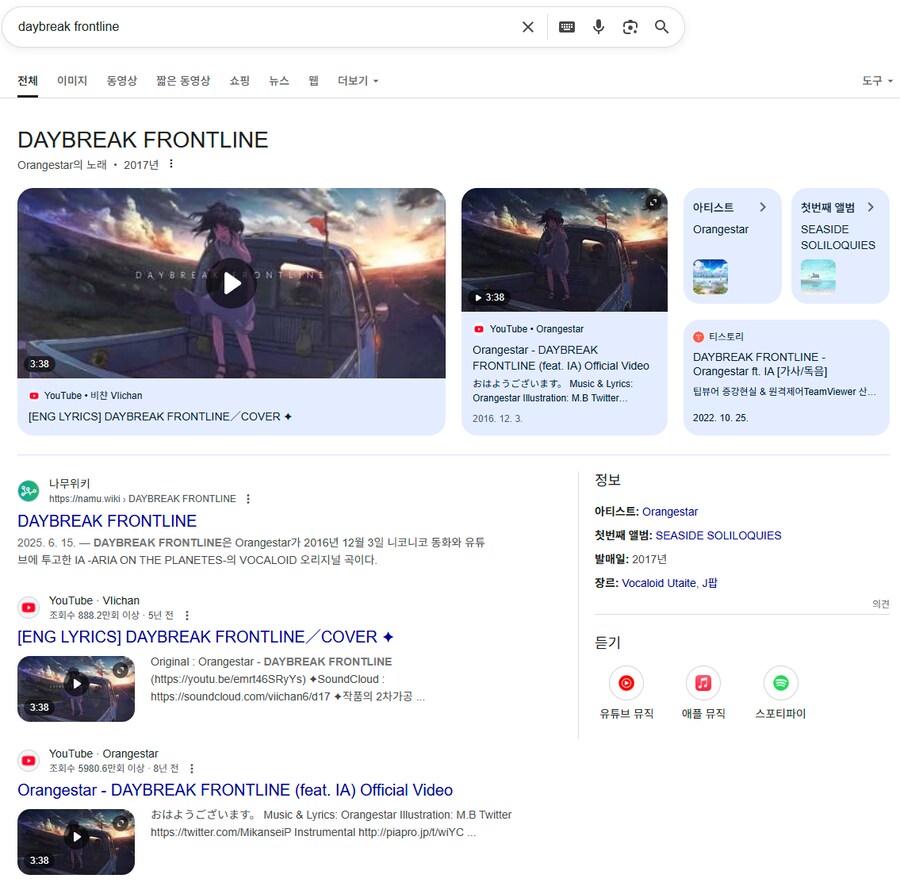Viewport: 900px width, 890px height.
Task: Open the 쇼핑 tab
Action: tap(239, 81)
